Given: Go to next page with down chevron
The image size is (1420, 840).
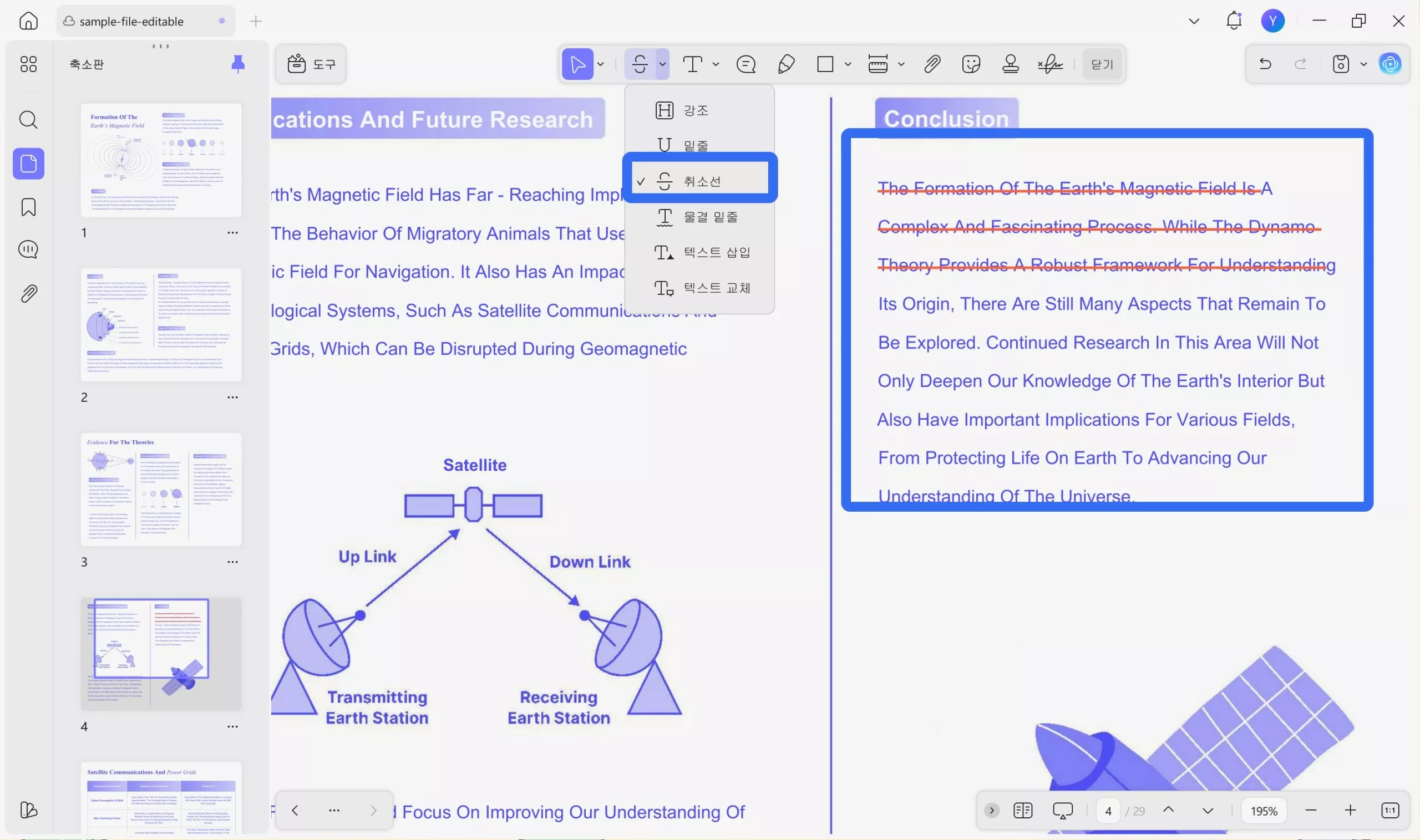Looking at the screenshot, I should (1208, 811).
